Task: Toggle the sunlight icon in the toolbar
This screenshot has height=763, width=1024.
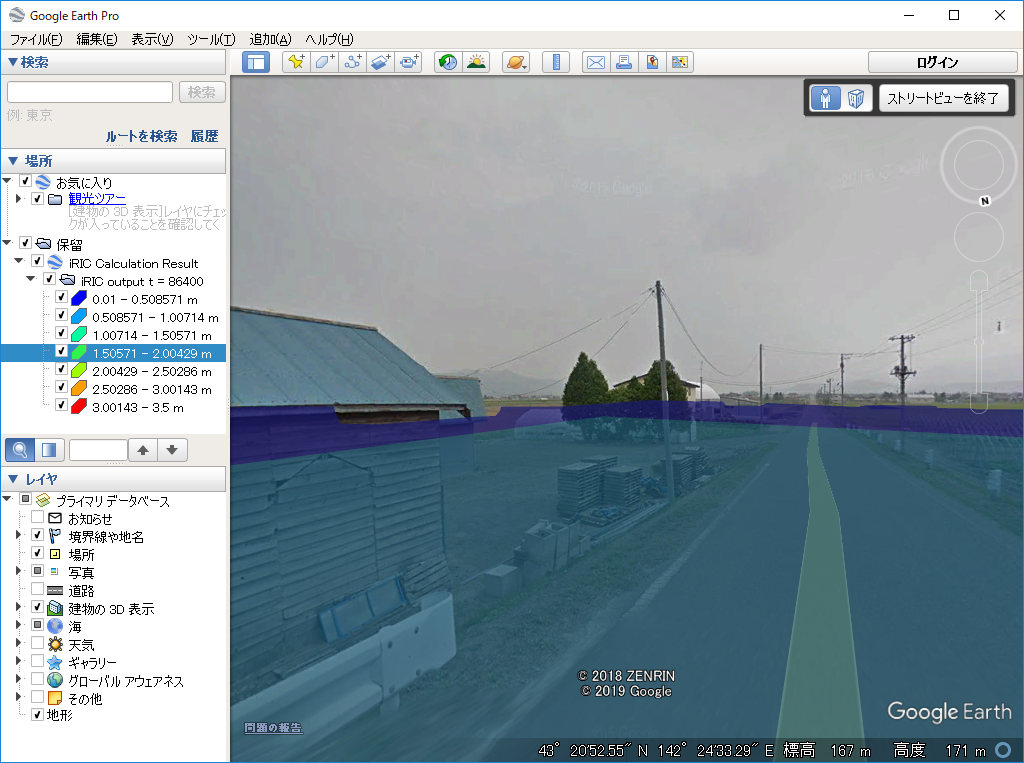Action: (475, 62)
